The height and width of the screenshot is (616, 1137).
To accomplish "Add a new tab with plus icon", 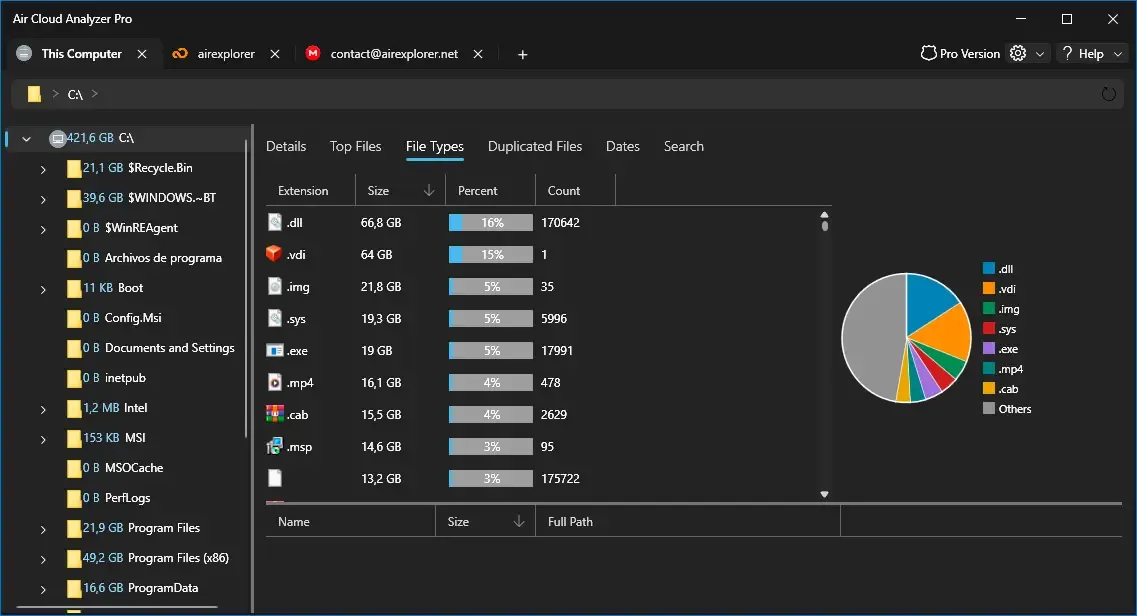I will tap(523, 54).
